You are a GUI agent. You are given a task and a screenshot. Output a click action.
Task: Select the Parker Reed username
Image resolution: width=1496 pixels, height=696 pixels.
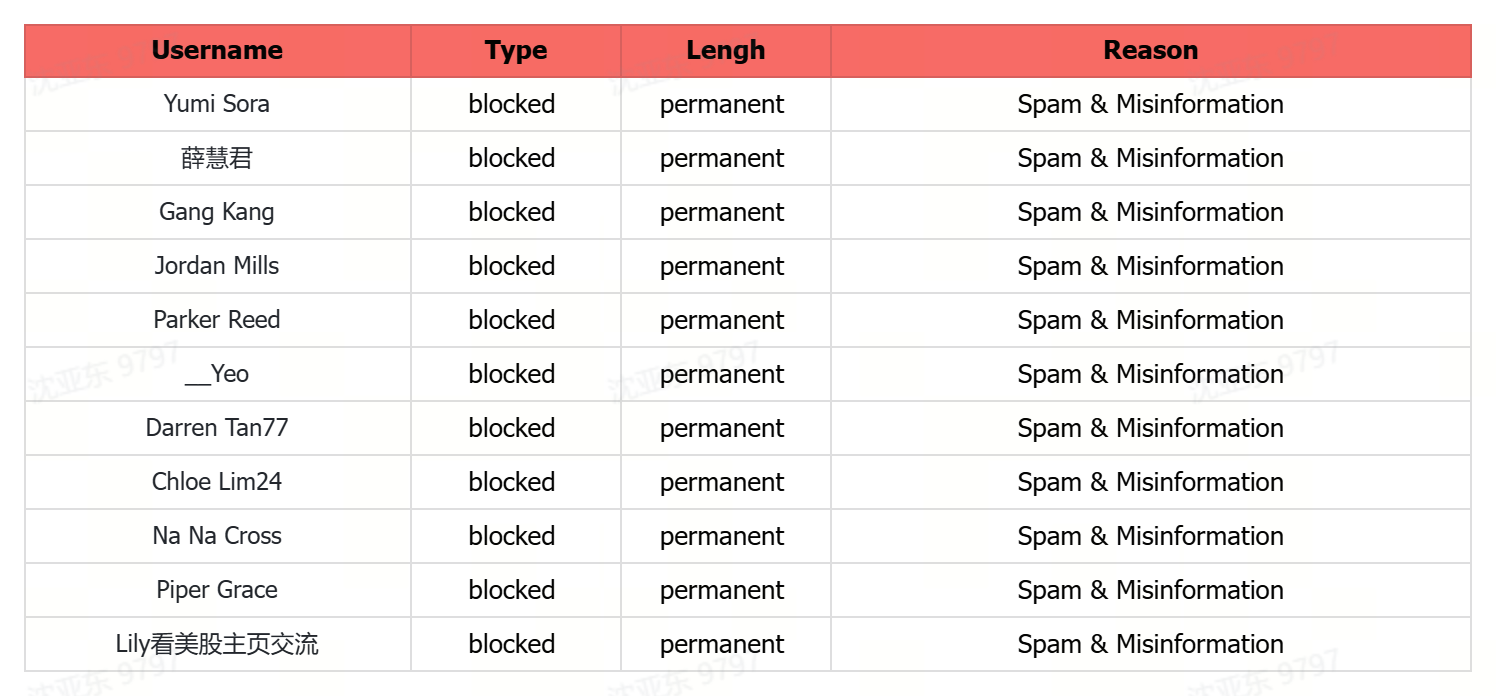coord(217,320)
